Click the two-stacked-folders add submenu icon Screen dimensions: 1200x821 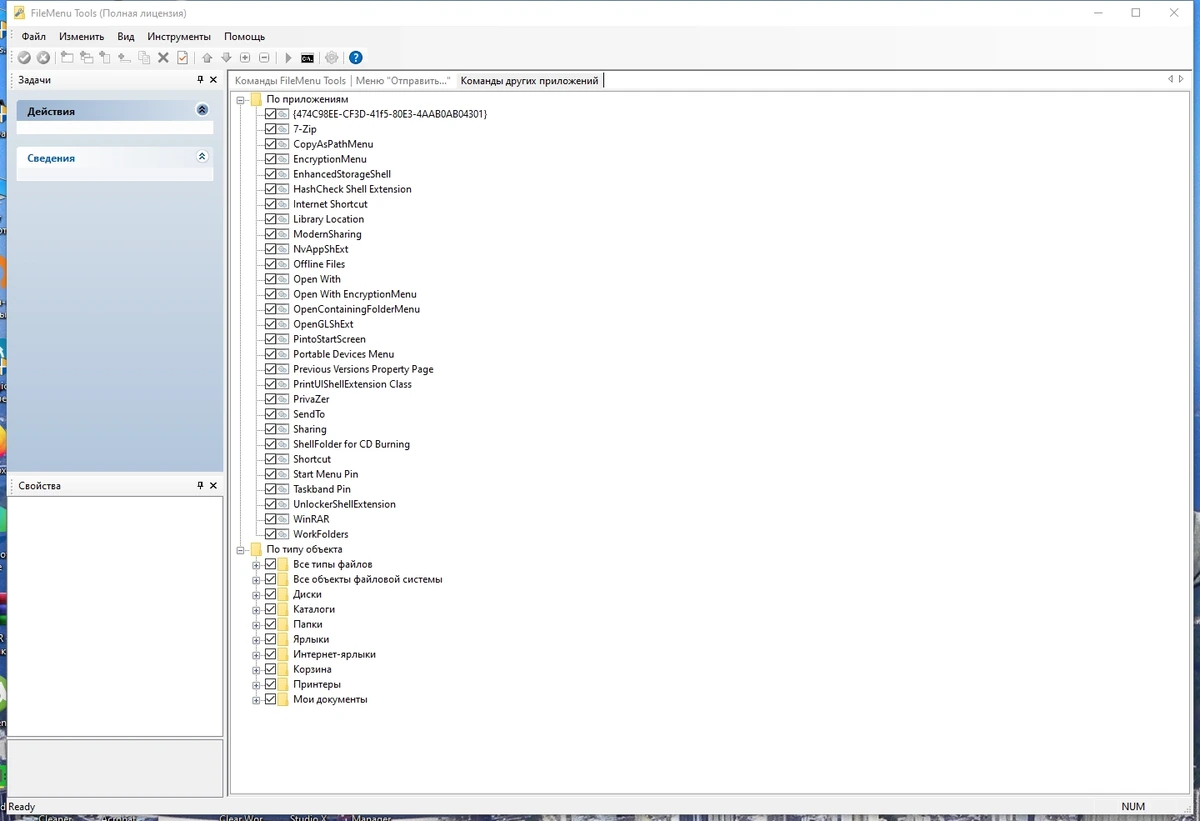click(87, 58)
